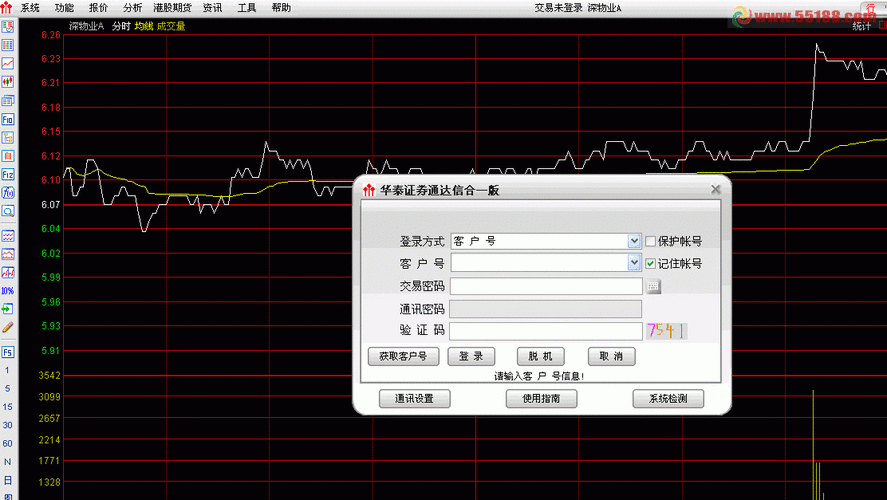Screen dimensions: 887x500
Task: Open the 分析 menu
Action: click(x=132, y=8)
